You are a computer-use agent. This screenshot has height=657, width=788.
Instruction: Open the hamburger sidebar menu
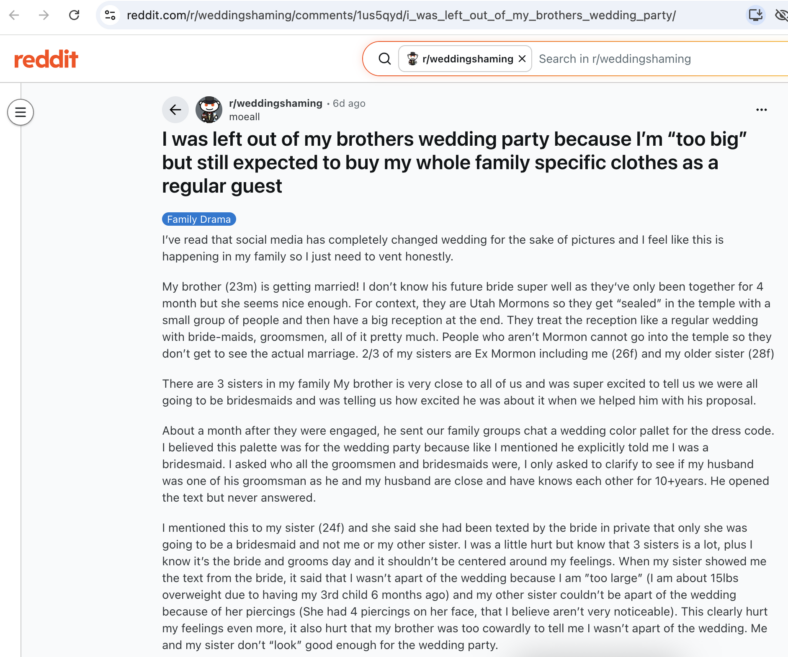click(x=21, y=112)
